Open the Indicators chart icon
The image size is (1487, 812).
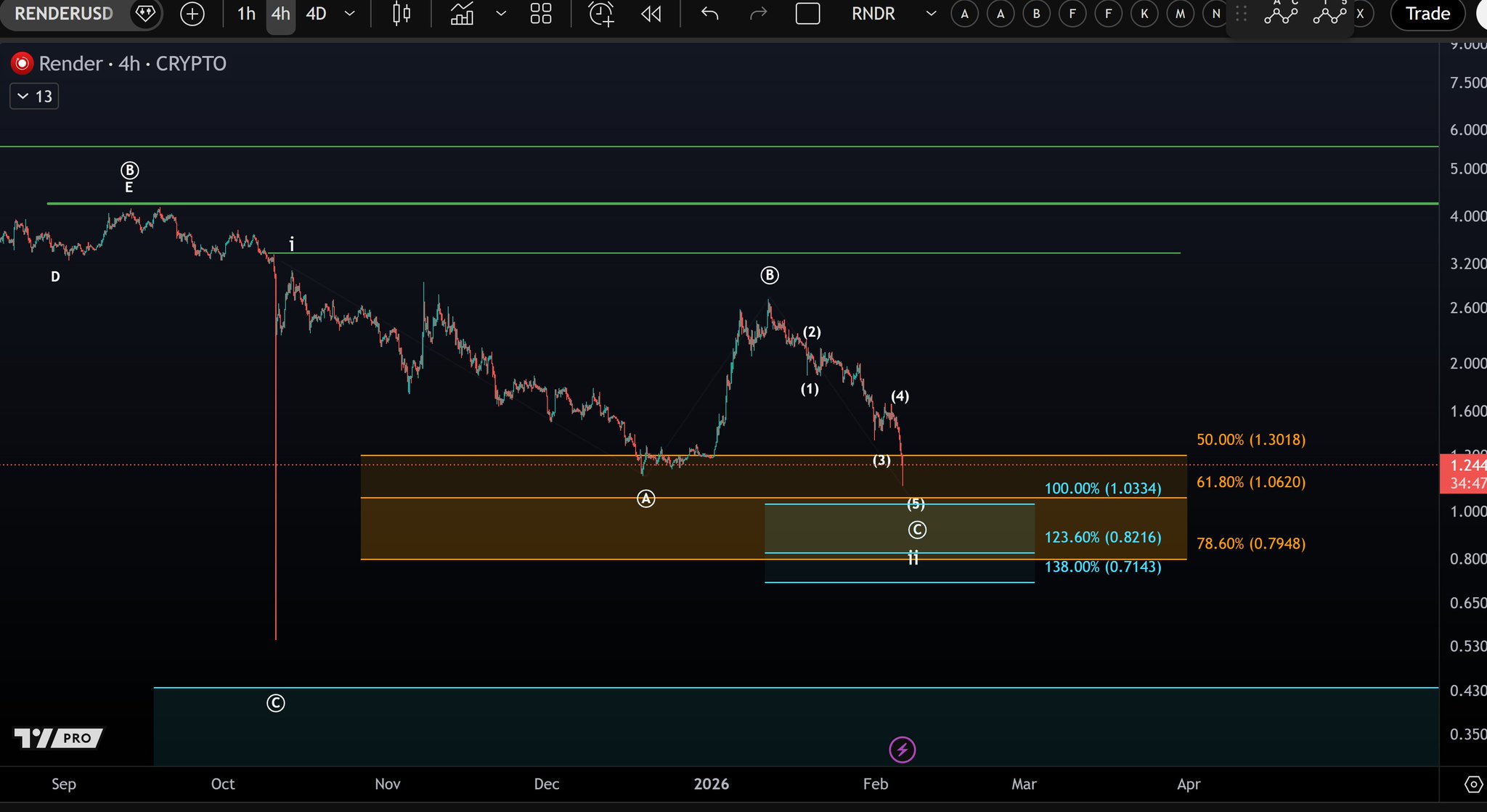click(462, 14)
